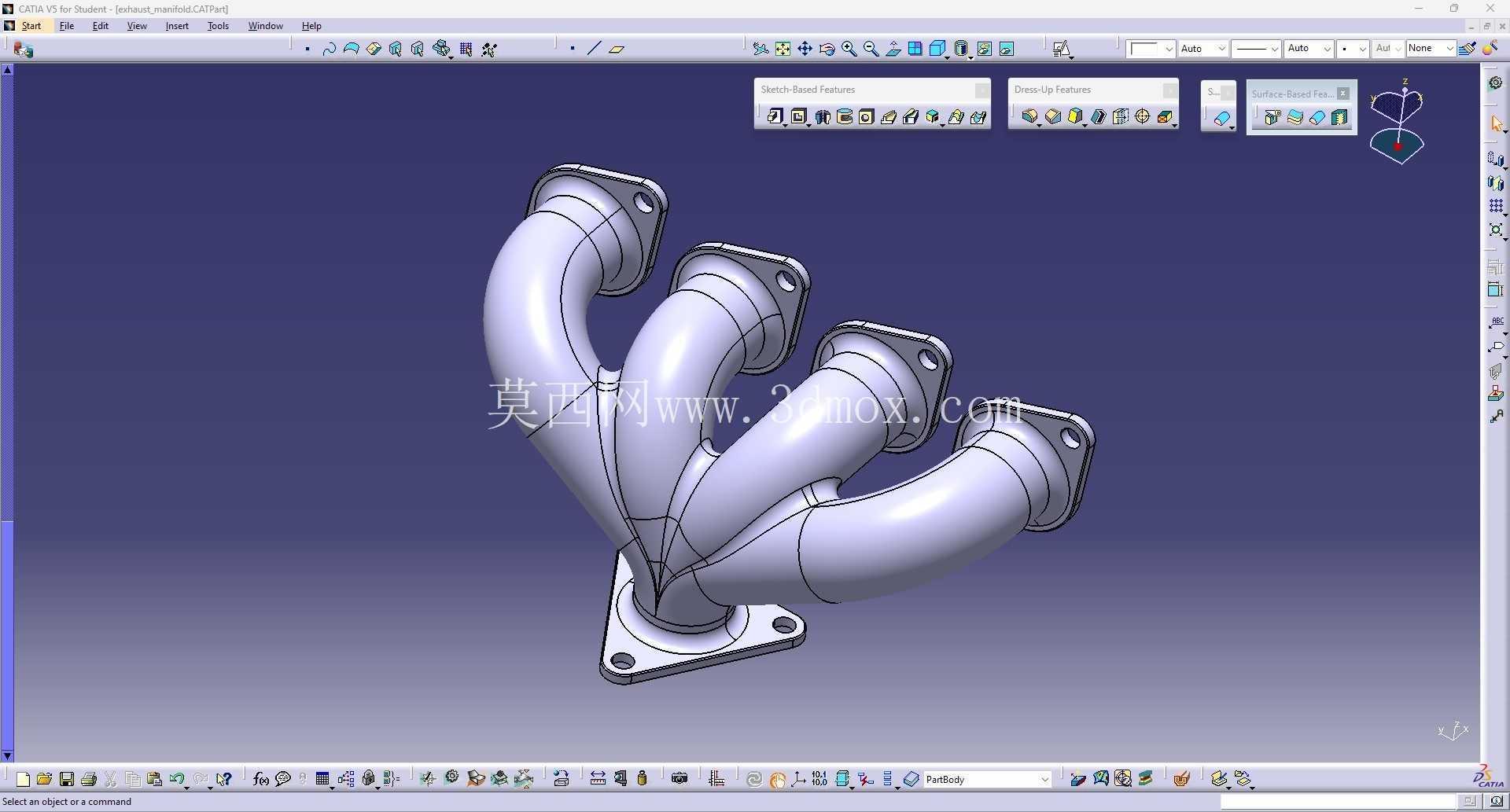The width and height of the screenshot is (1510, 812).
Task: Open the Insert menu
Action: pos(177,26)
